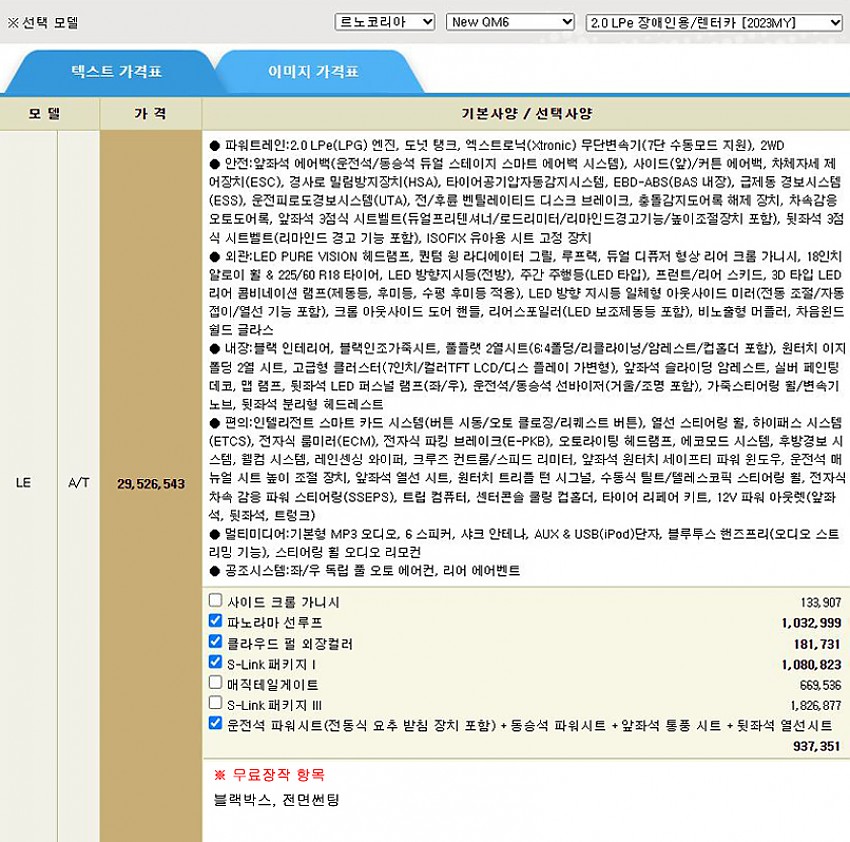This screenshot has height=842, width=850.
Task: Click the 기본사양 / 선택사양 column header
Action: 525,113
